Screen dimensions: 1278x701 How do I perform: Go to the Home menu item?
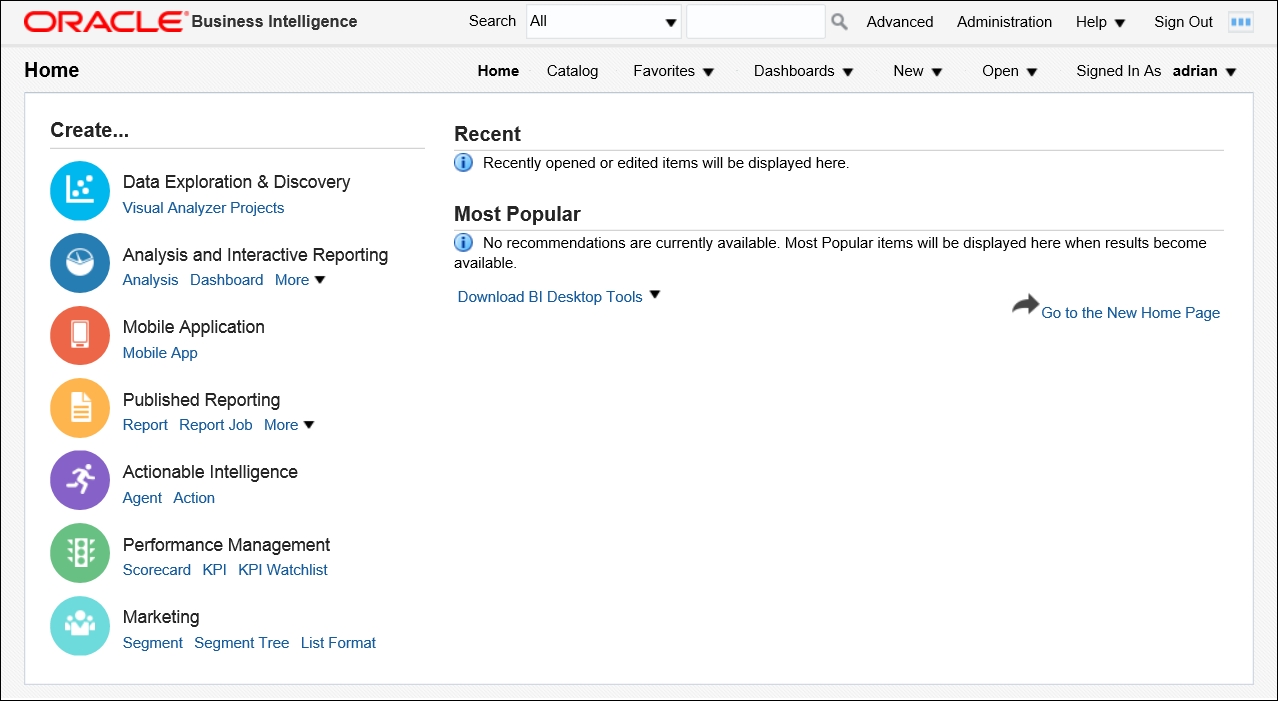[x=498, y=71]
